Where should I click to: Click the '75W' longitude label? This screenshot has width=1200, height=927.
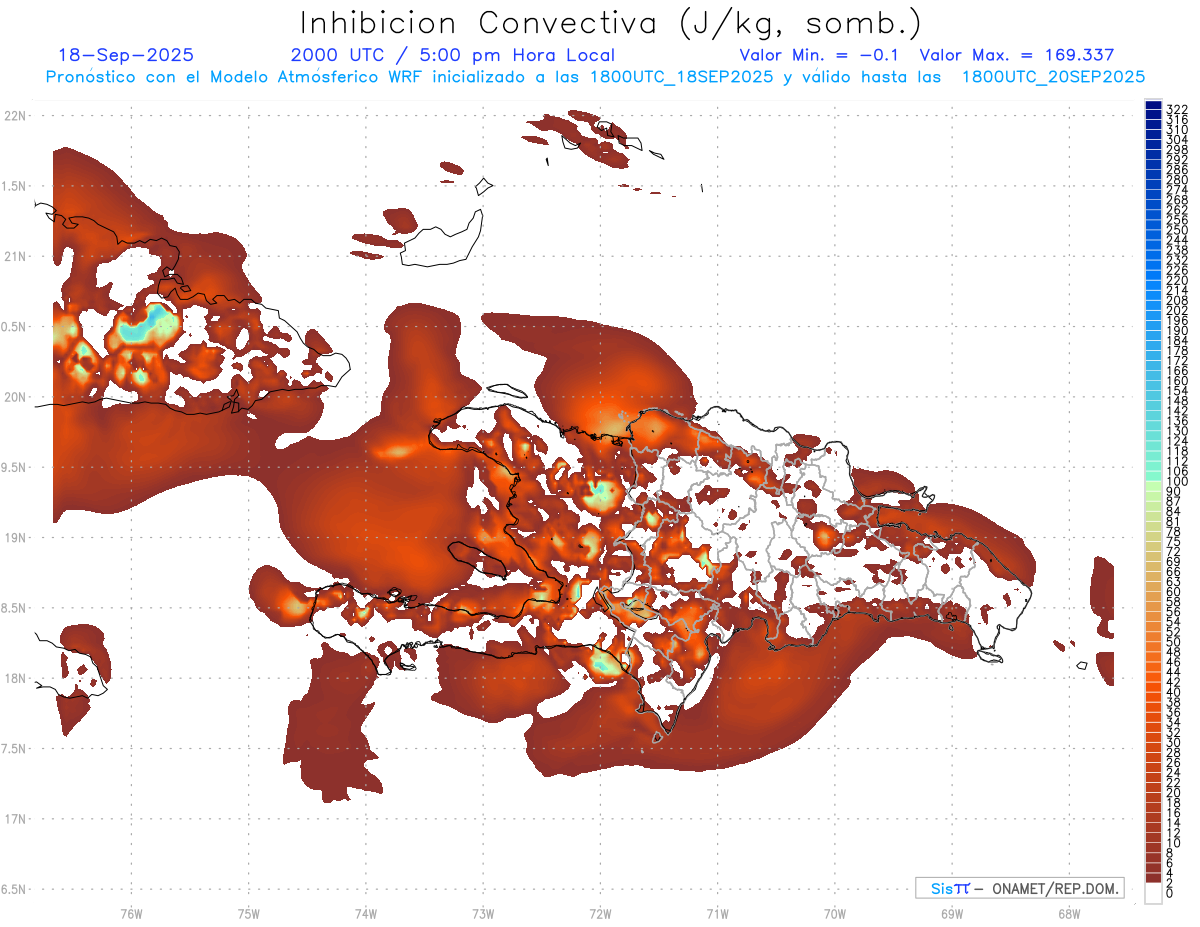[248, 913]
